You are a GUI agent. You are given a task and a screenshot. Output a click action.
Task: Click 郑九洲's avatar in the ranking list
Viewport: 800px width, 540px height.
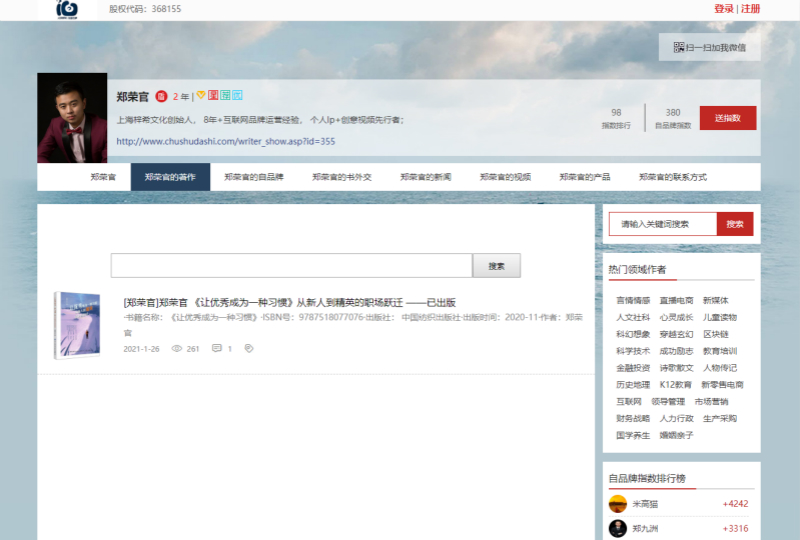pos(618,528)
